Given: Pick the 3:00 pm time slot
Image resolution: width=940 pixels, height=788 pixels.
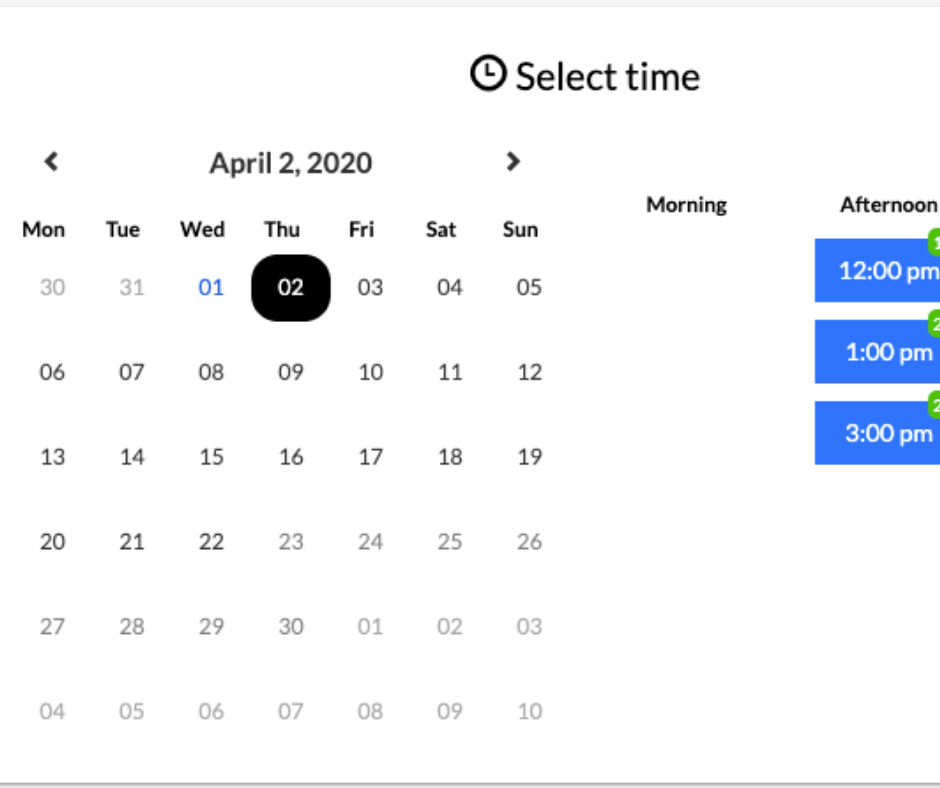Looking at the screenshot, I should click(877, 433).
